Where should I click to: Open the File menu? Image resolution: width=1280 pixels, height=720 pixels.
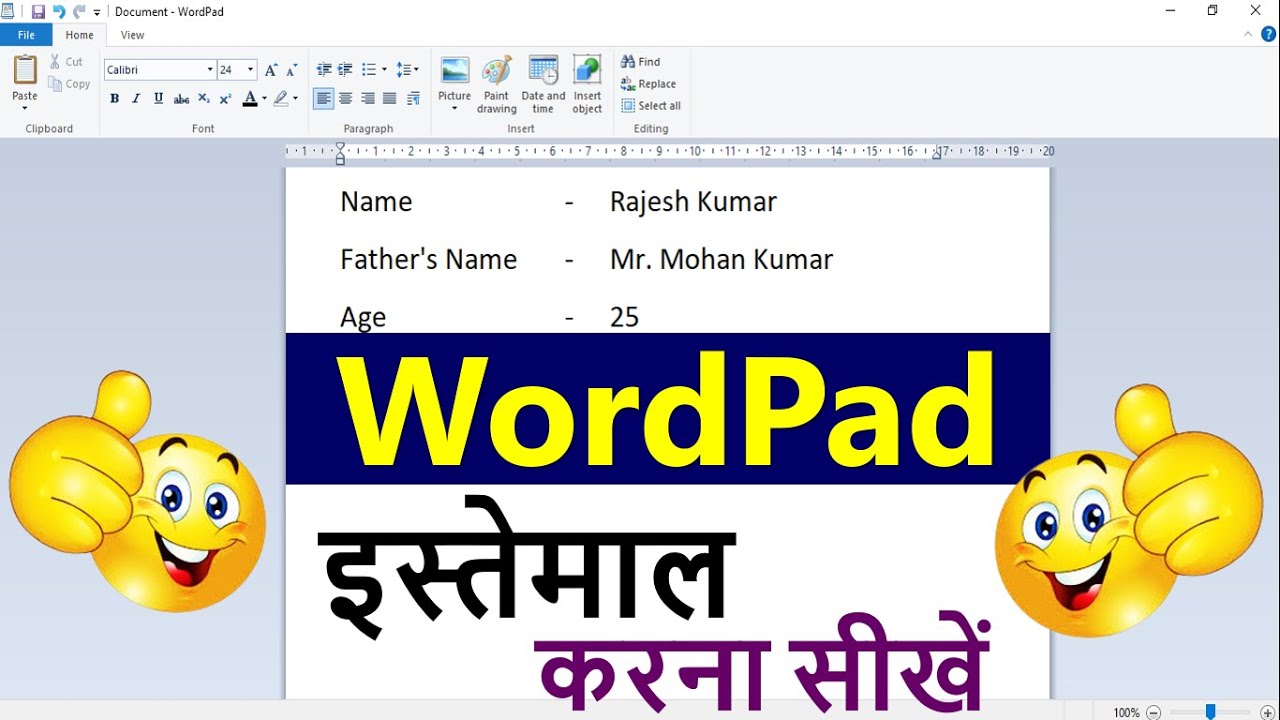[26, 35]
